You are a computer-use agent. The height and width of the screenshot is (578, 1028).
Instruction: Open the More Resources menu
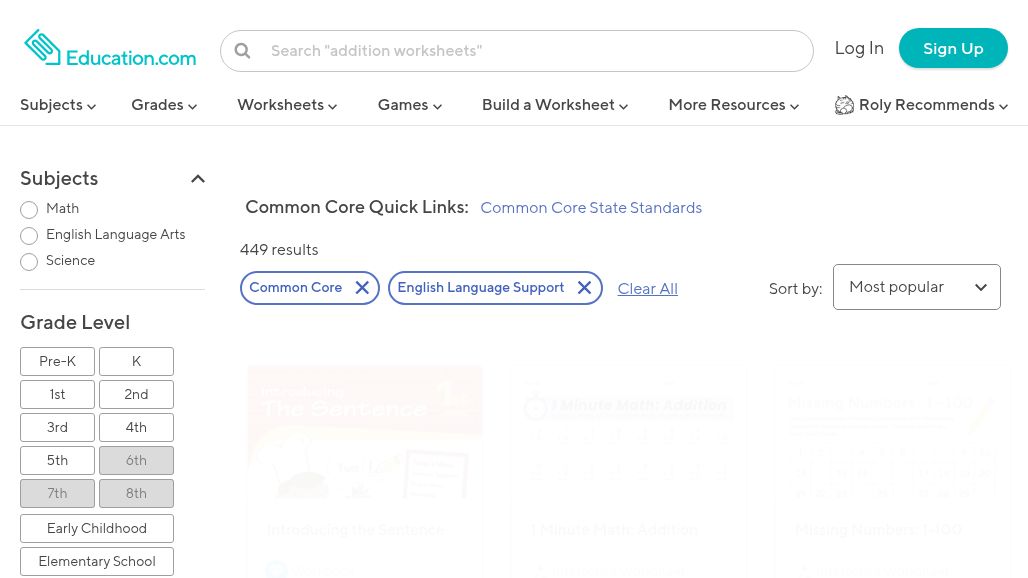coord(733,105)
